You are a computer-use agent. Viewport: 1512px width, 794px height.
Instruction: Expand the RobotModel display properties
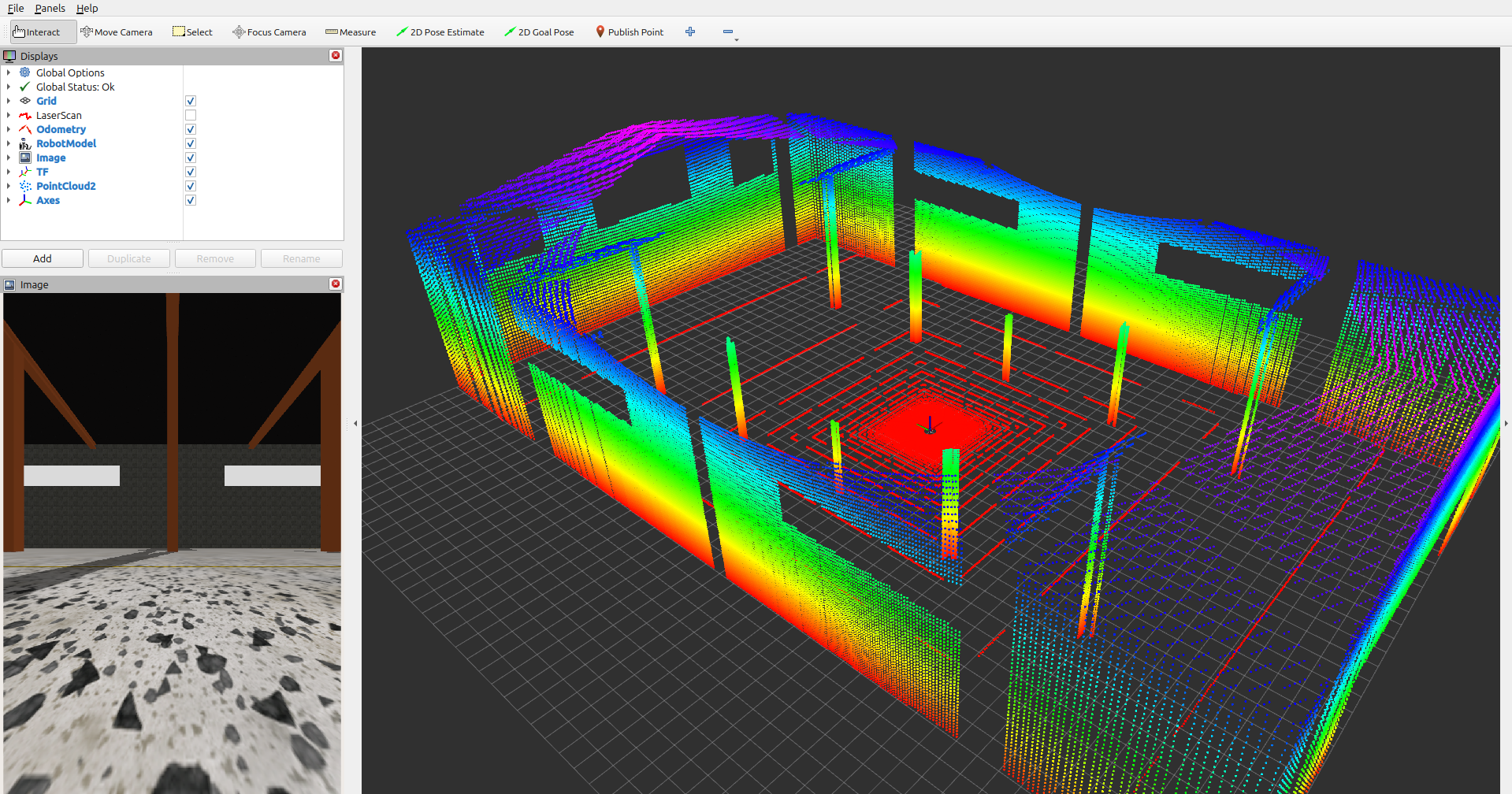click(7, 143)
